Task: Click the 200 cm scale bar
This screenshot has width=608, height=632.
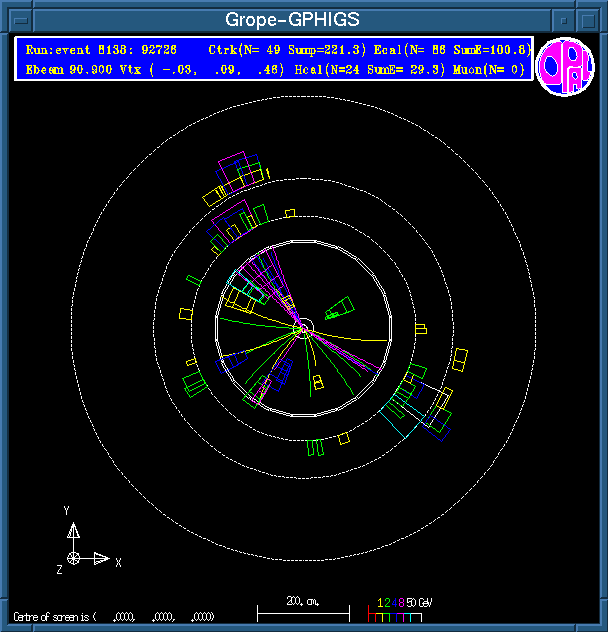Action: point(303,609)
